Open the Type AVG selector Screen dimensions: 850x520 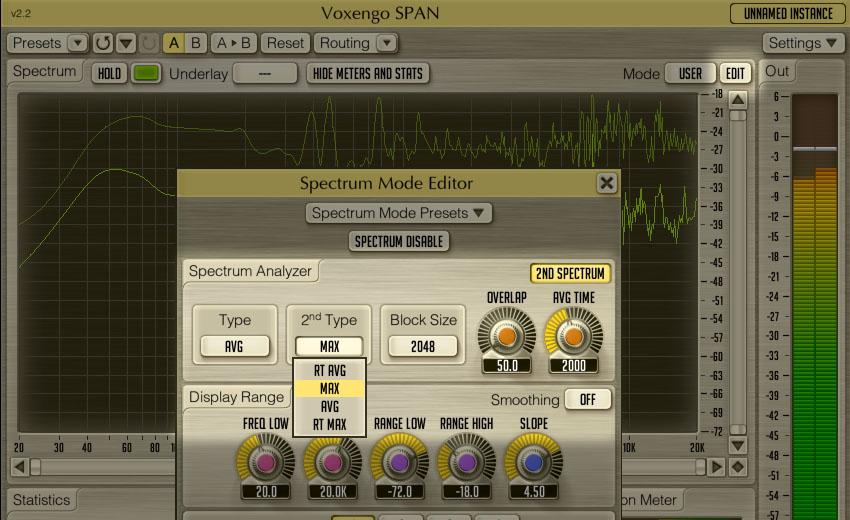tap(234, 346)
